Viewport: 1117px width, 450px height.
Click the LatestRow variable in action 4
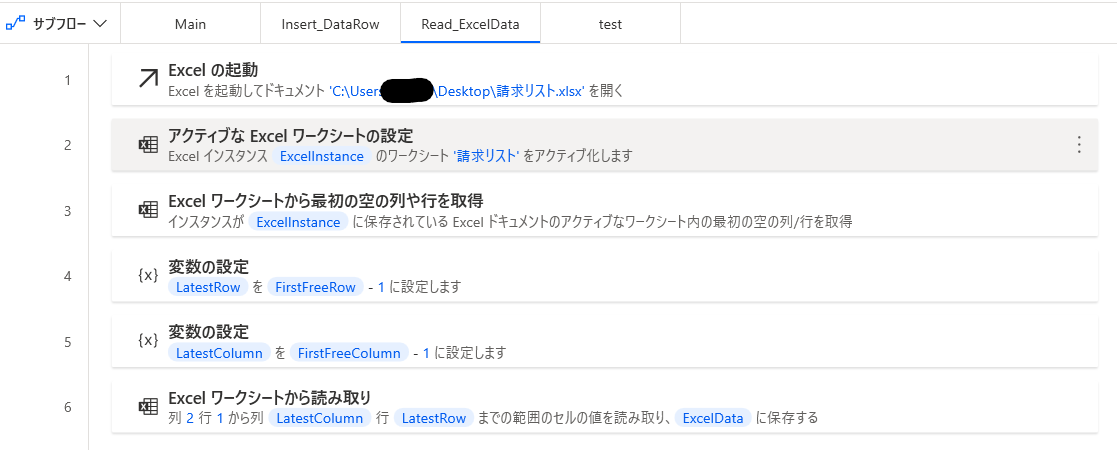tap(208, 287)
